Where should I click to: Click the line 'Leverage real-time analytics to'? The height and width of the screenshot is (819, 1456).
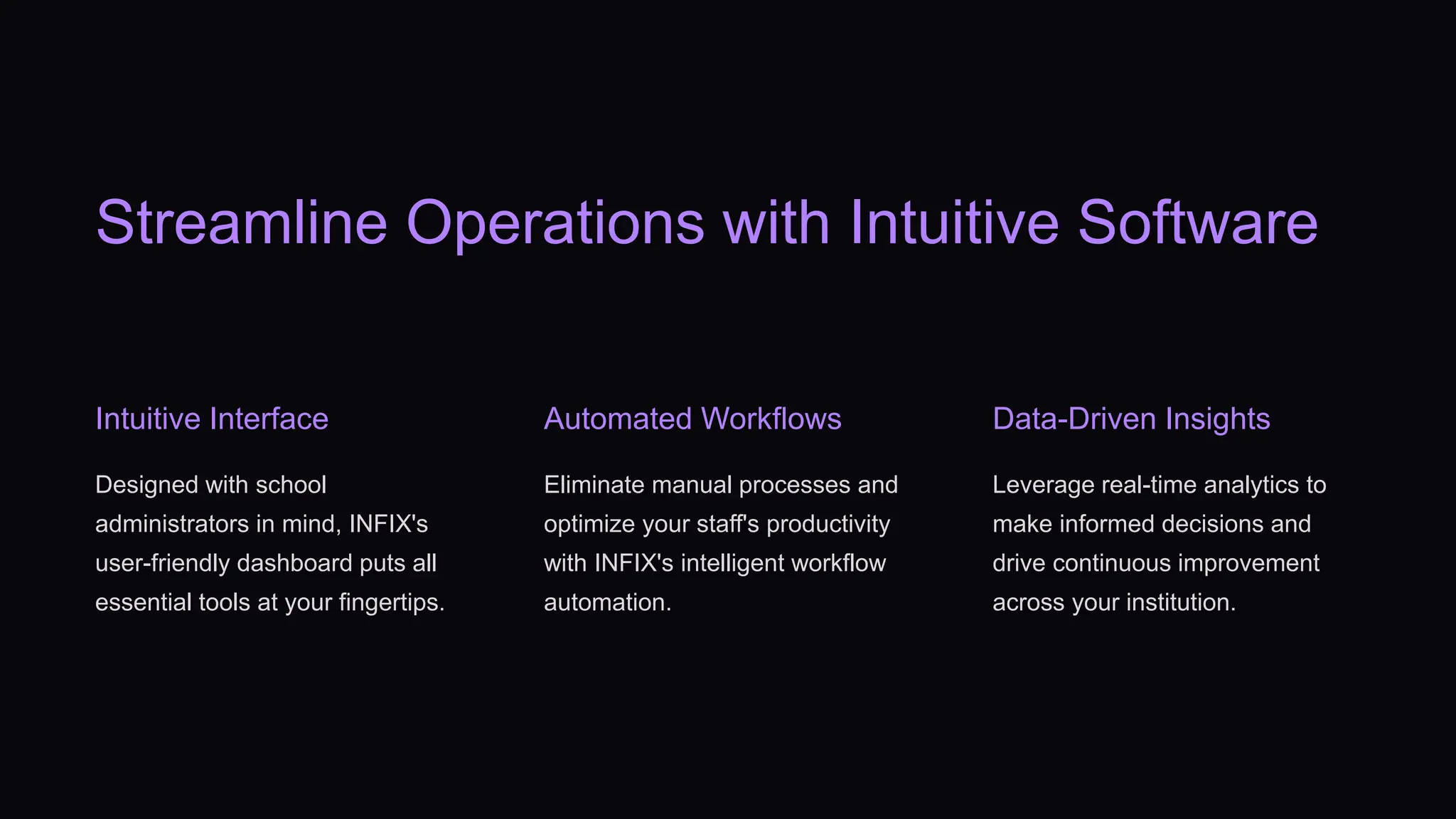tap(1160, 485)
